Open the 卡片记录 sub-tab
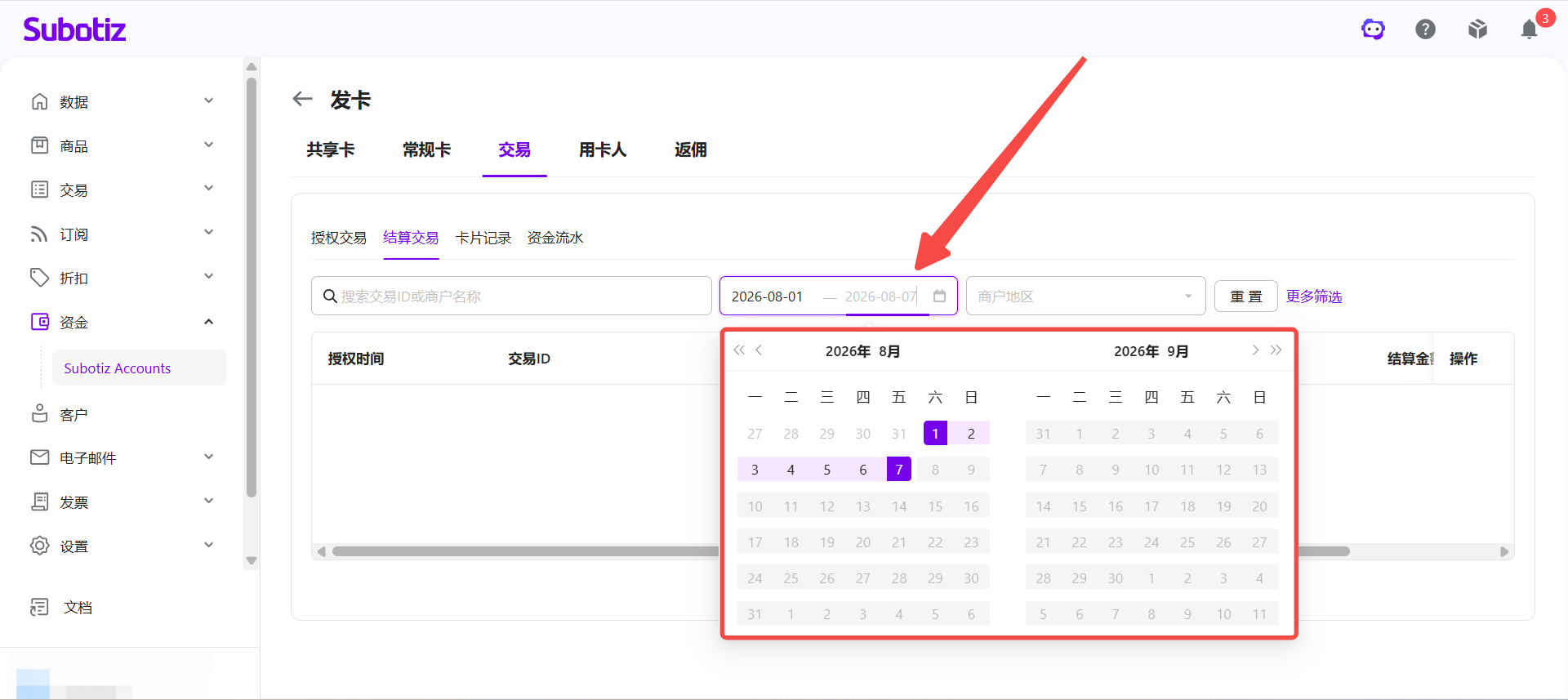The image size is (1568, 700). click(x=483, y=238)
